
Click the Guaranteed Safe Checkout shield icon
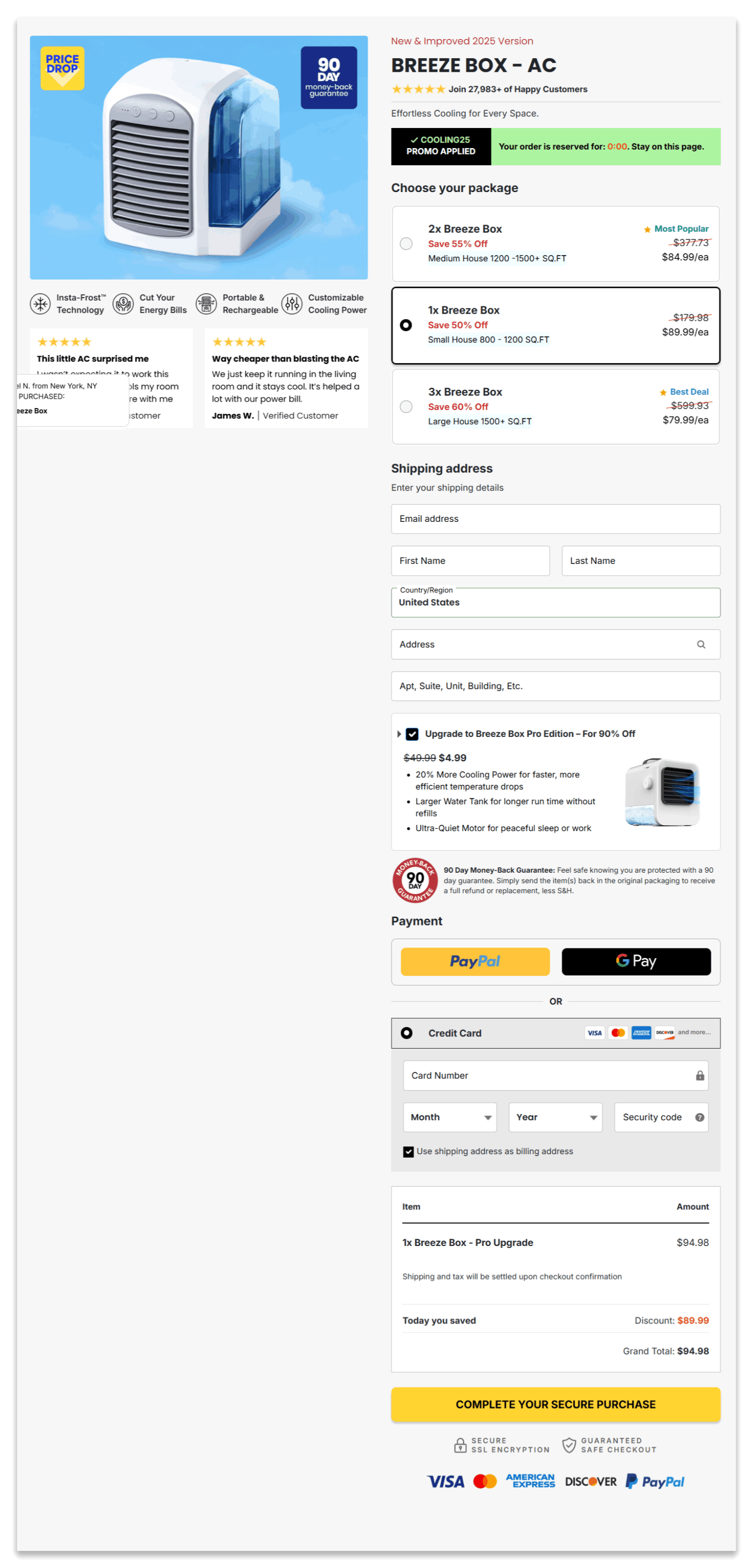coord(569,1445)
